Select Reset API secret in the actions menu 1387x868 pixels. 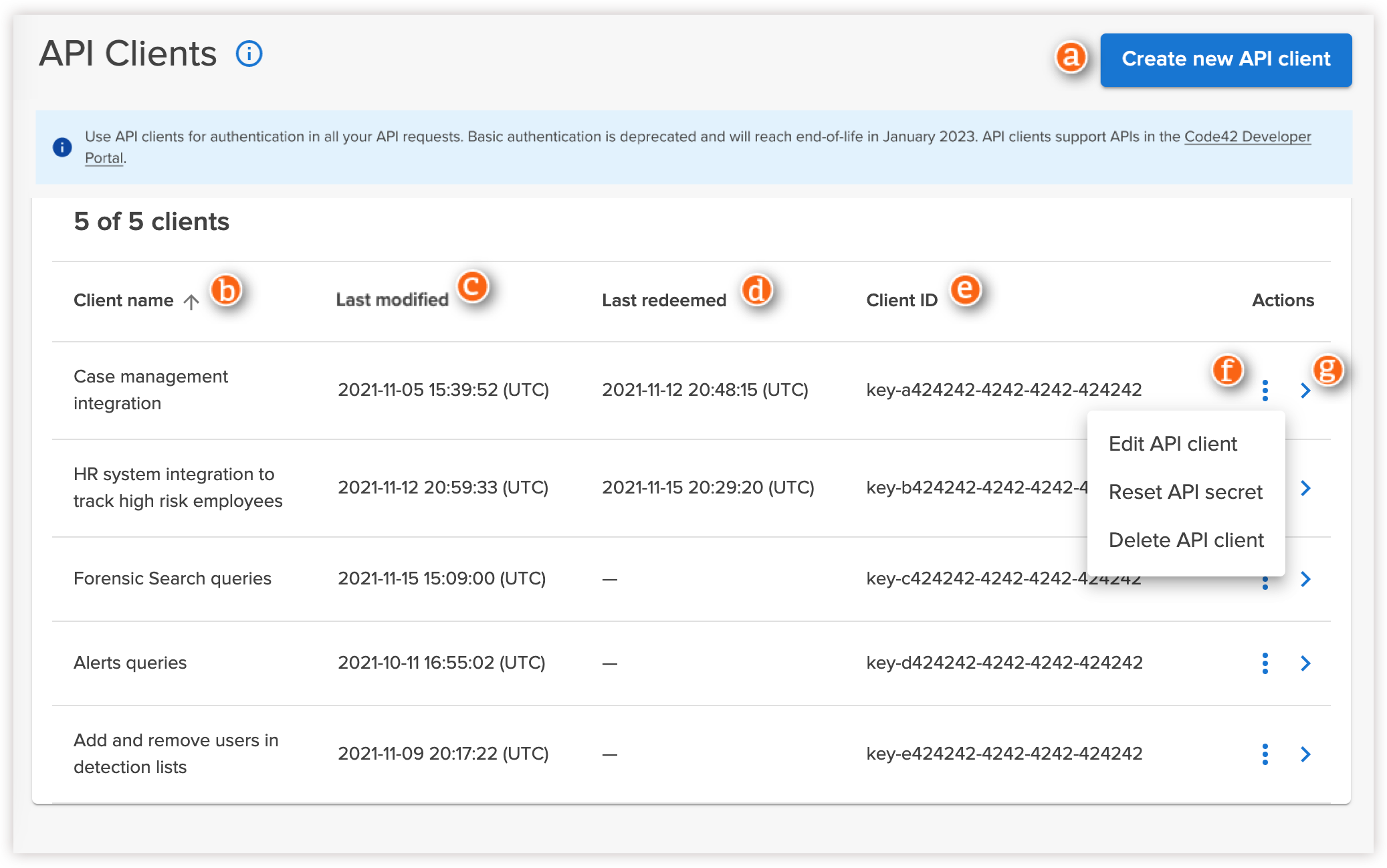click(x=1185, y=492)
